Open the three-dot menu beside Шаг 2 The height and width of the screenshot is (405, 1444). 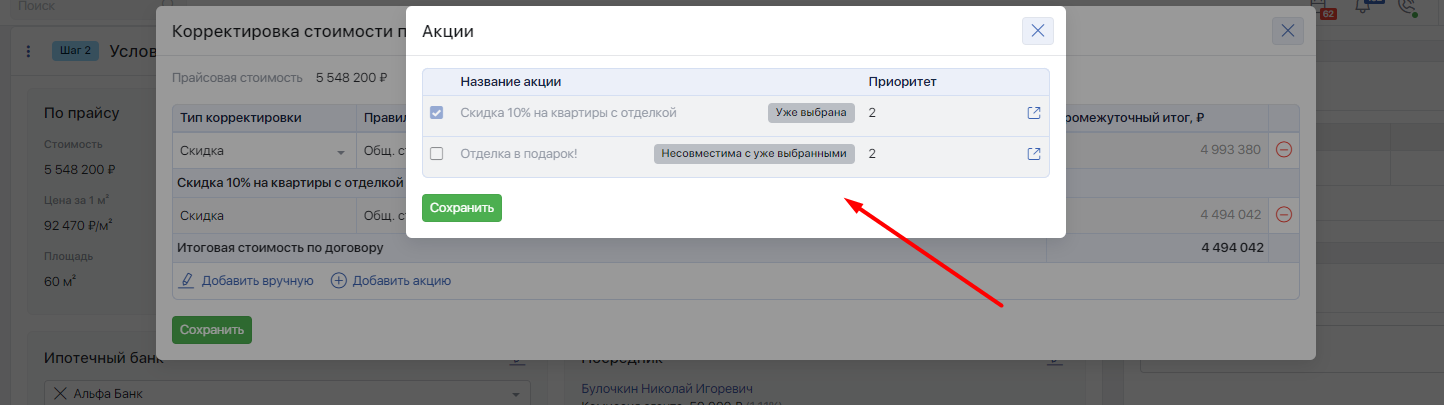click(28, 52)
